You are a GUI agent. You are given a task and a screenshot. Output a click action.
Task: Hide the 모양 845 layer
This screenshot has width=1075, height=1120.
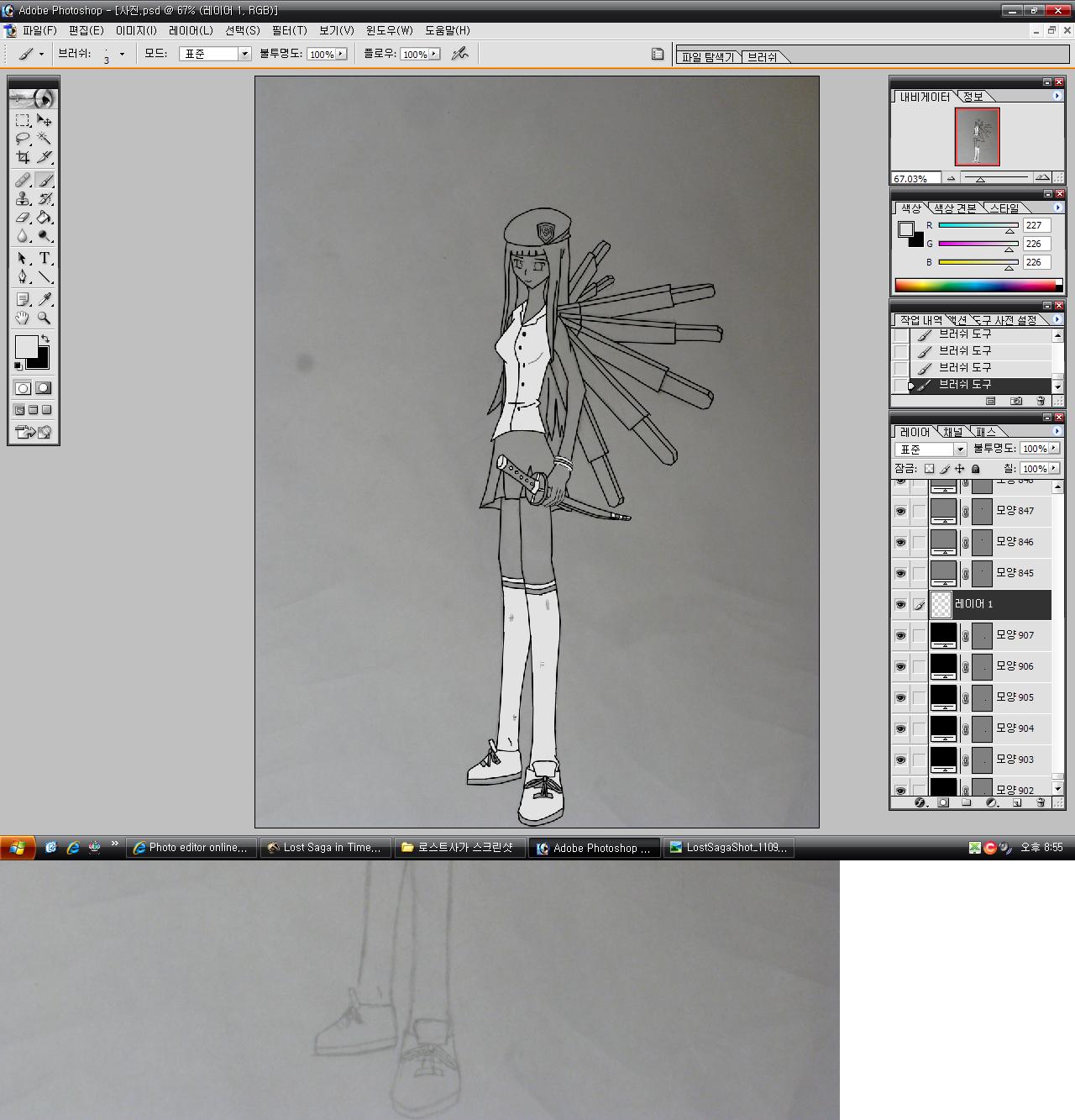pyautogui.click(x=900, y=573)
